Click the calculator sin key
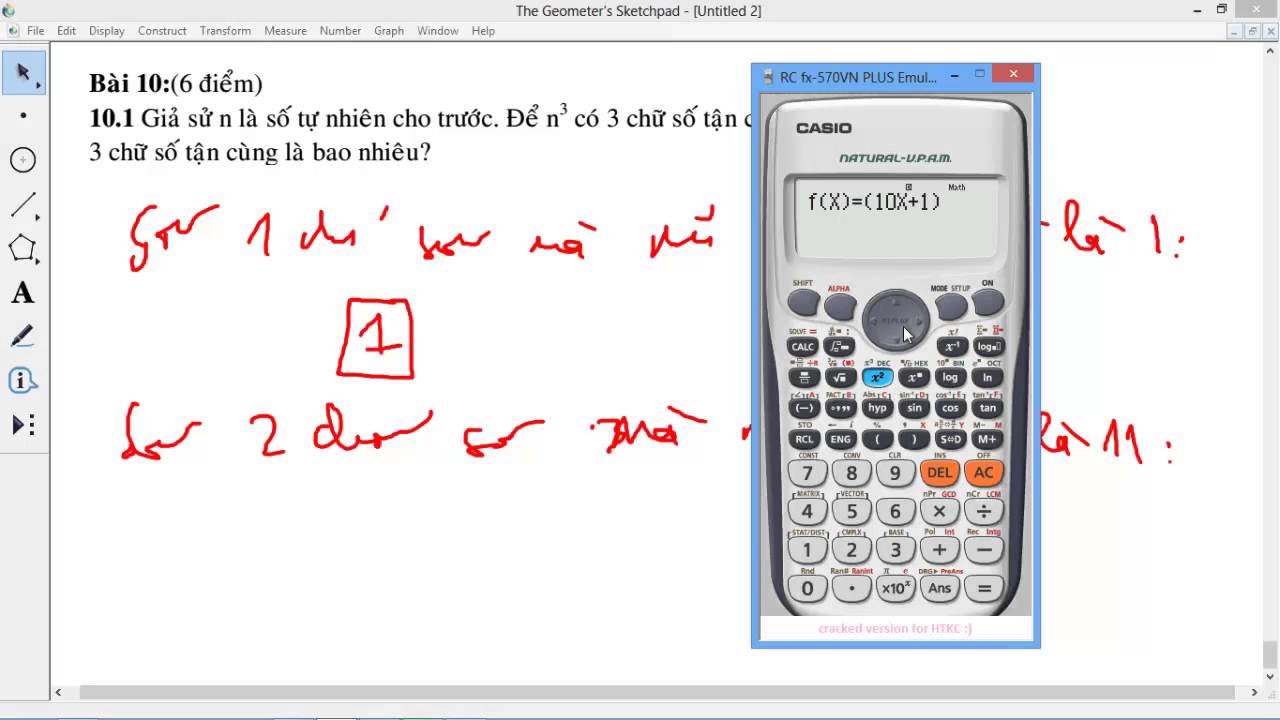This screenshot has height=720, width=1280. (914, 408)
